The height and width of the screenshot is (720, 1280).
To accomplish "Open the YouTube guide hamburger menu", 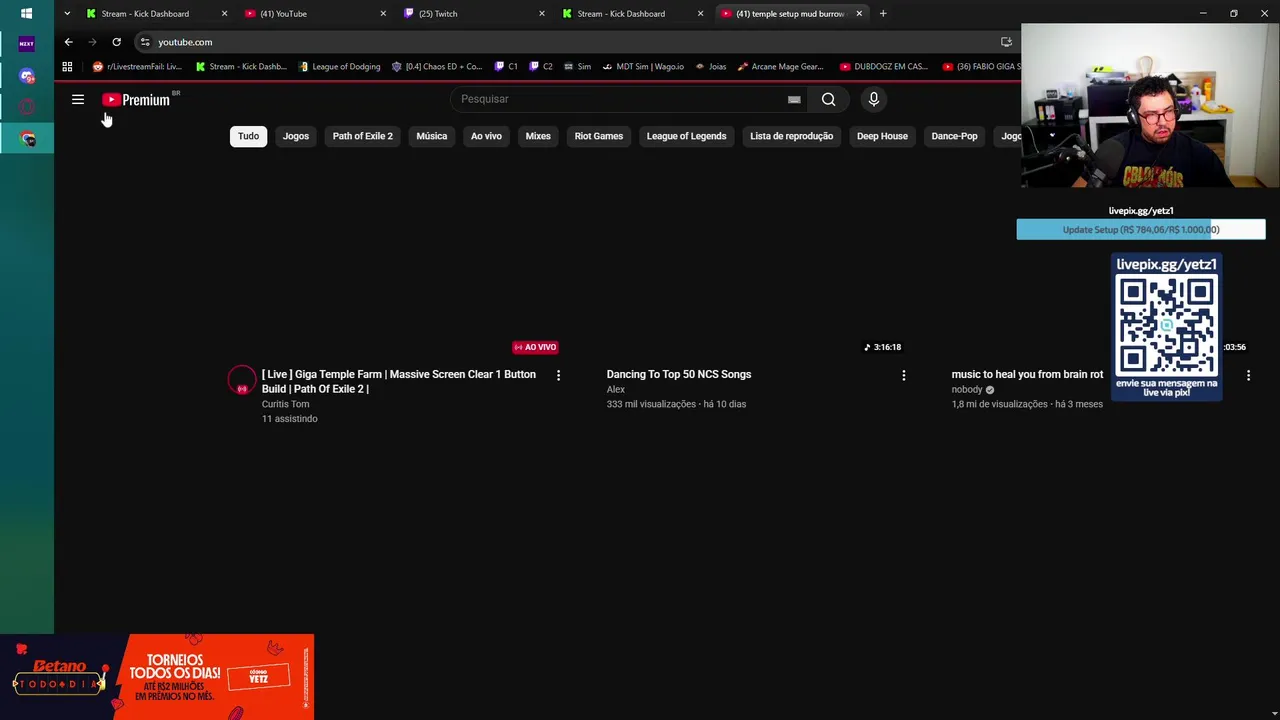I will point(78,99).
